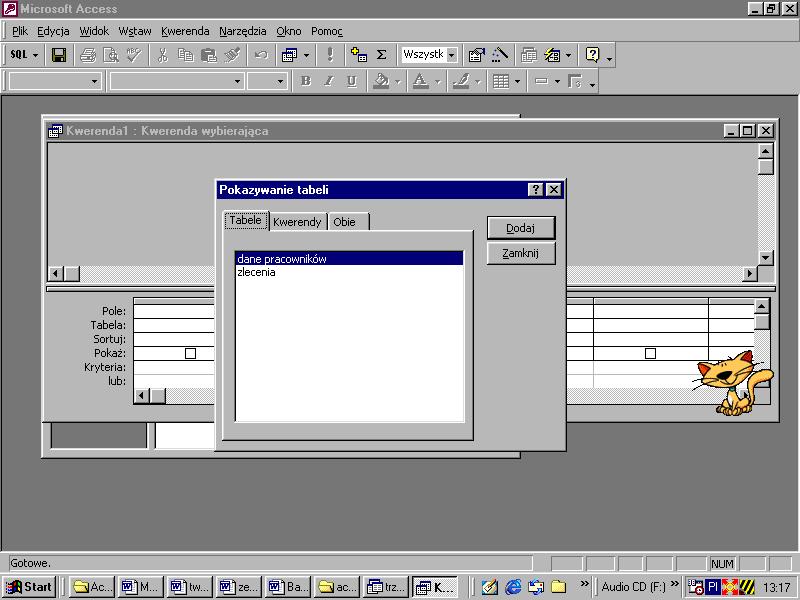
Task: Check the right Pokaż checkbox in the grid
Action: [x=650, y=353]
